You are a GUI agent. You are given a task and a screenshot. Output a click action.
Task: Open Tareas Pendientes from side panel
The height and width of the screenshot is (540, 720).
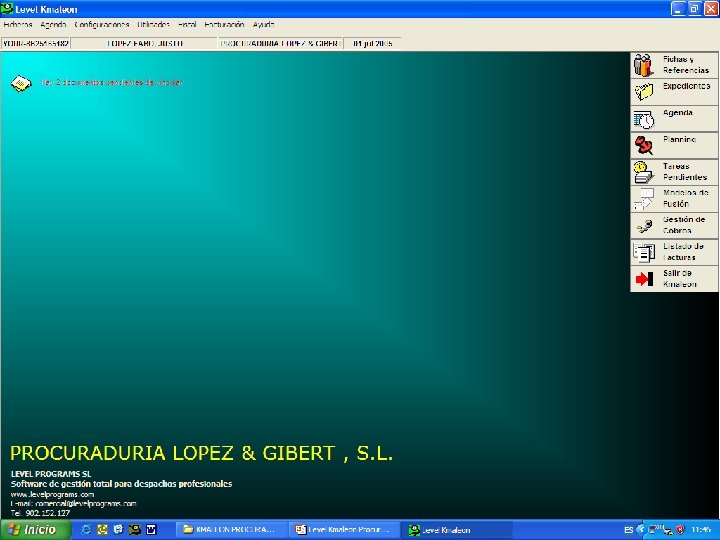pyautogui.click(x=674, y=172)
